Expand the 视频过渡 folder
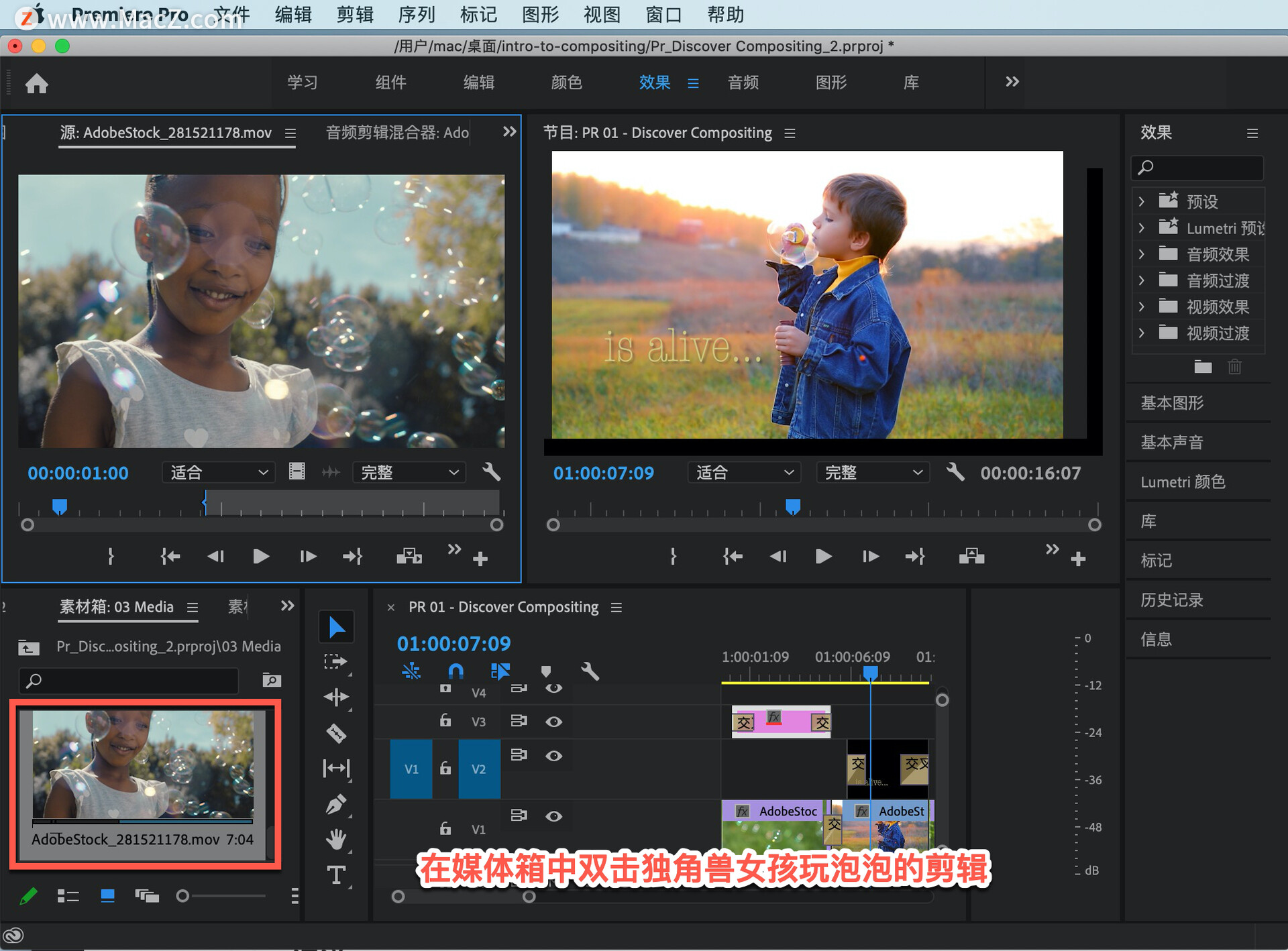Screen dimensions: 1288x951 point(1142,333)
